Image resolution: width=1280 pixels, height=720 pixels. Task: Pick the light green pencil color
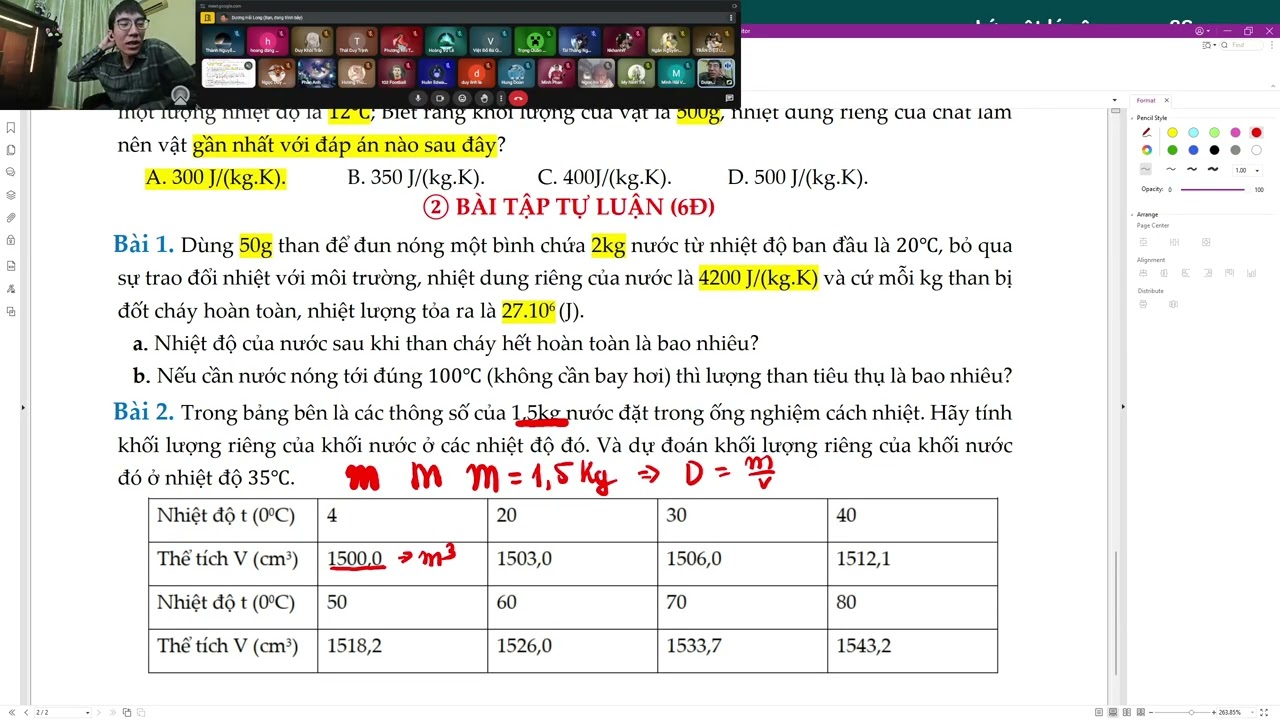pos(1214,133)
